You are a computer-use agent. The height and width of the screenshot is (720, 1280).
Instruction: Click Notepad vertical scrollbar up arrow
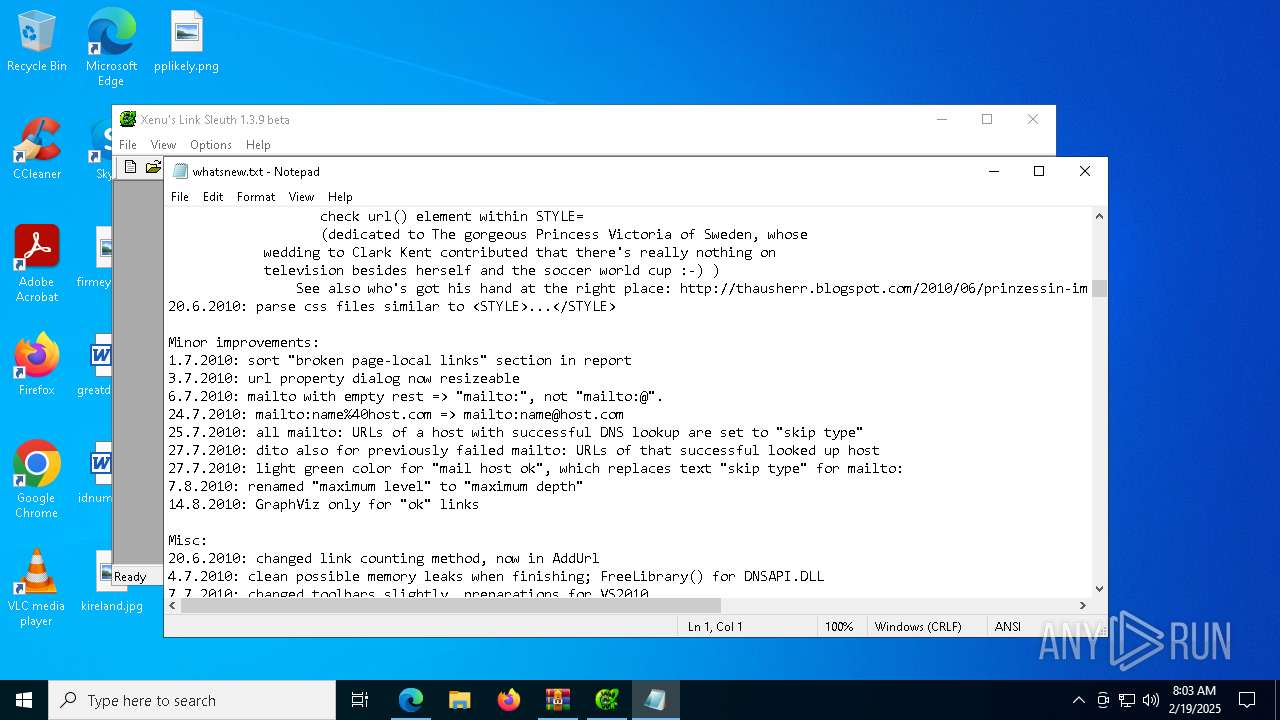tap(1099, 216)
